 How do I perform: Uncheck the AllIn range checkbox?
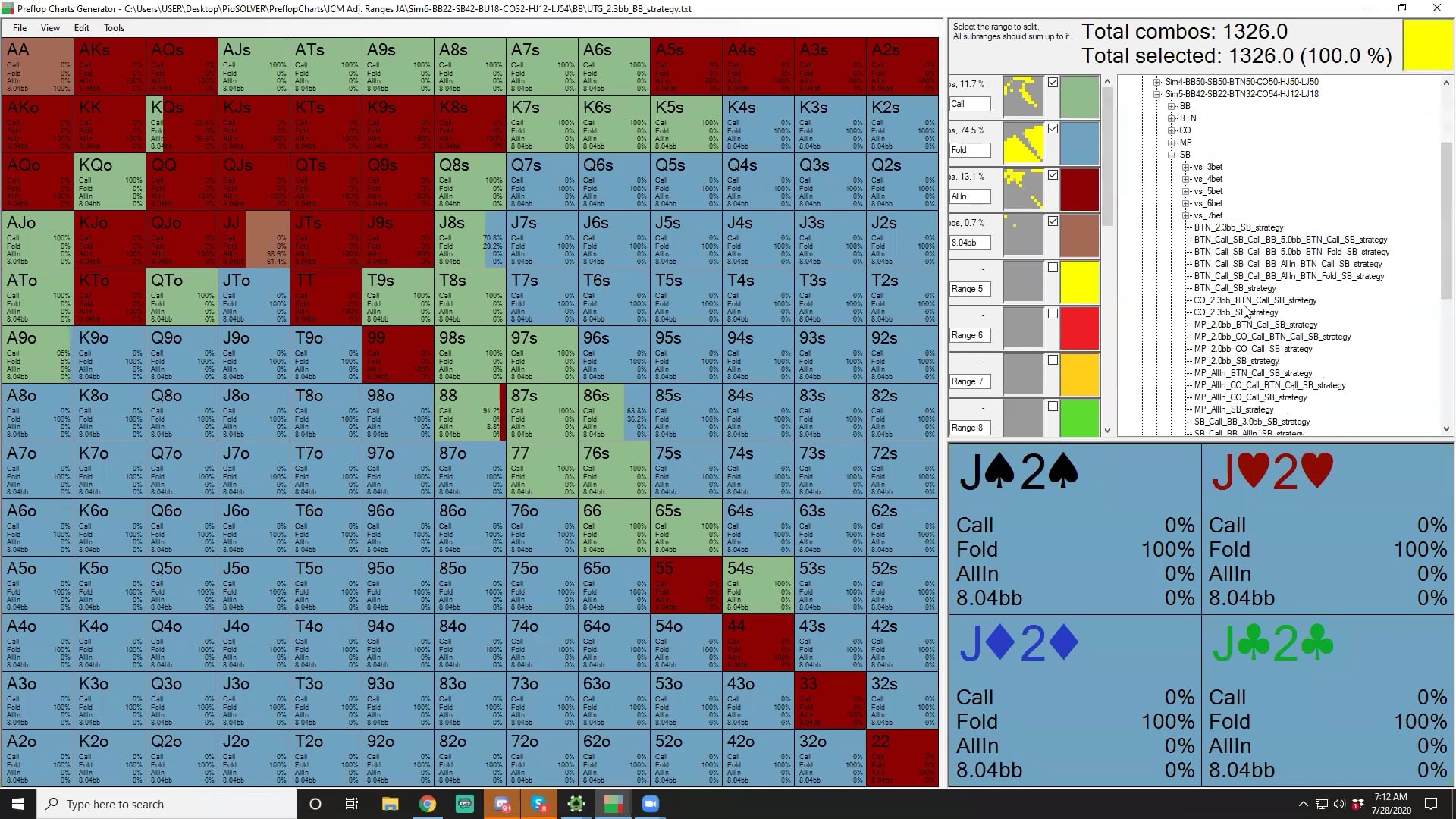click(x=1053, y=175)
